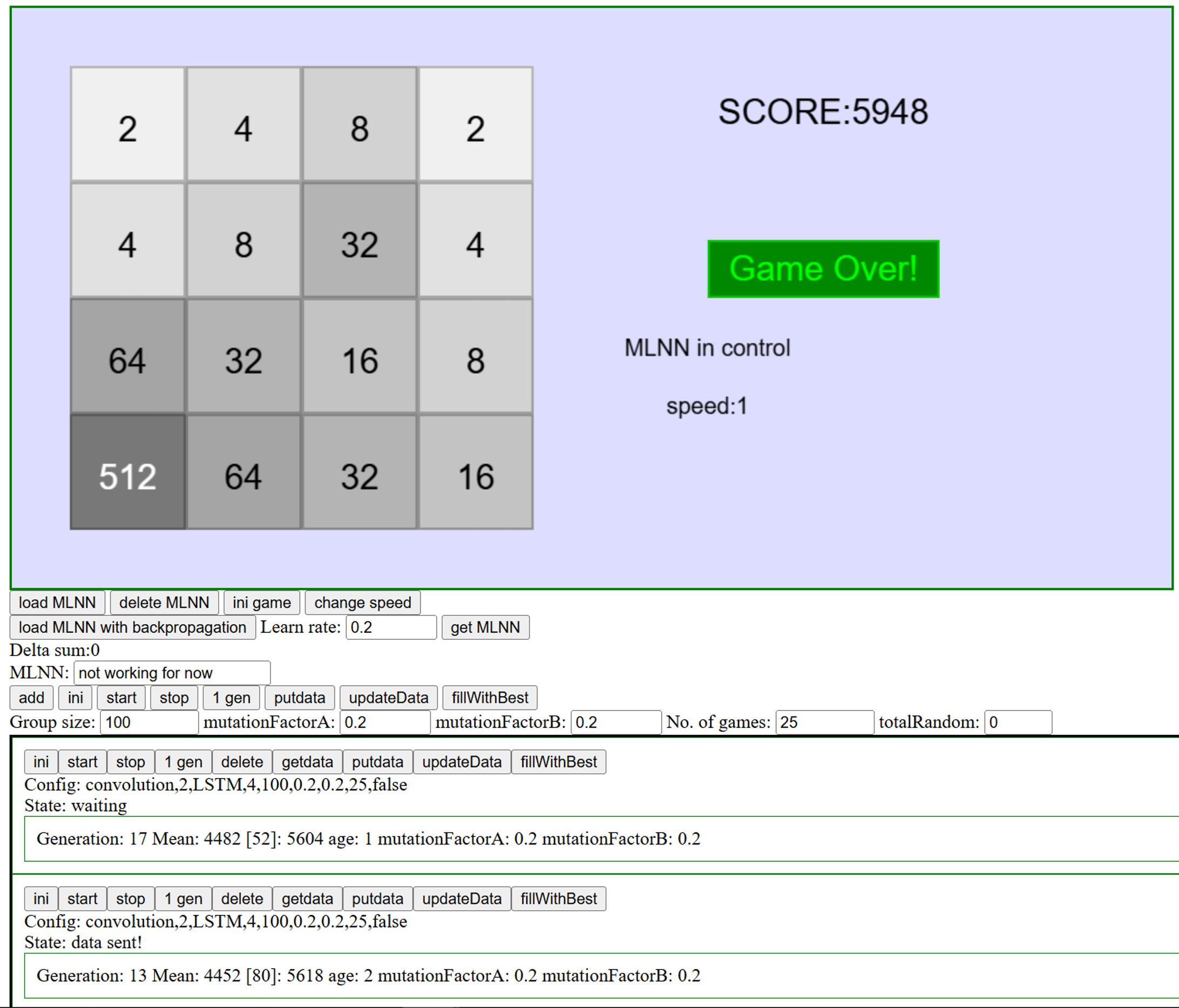Focus the mutationFactorA input box
The height and width of the screenshot is (1008, 1179).
pyautogui.click(x=385, y=722)
